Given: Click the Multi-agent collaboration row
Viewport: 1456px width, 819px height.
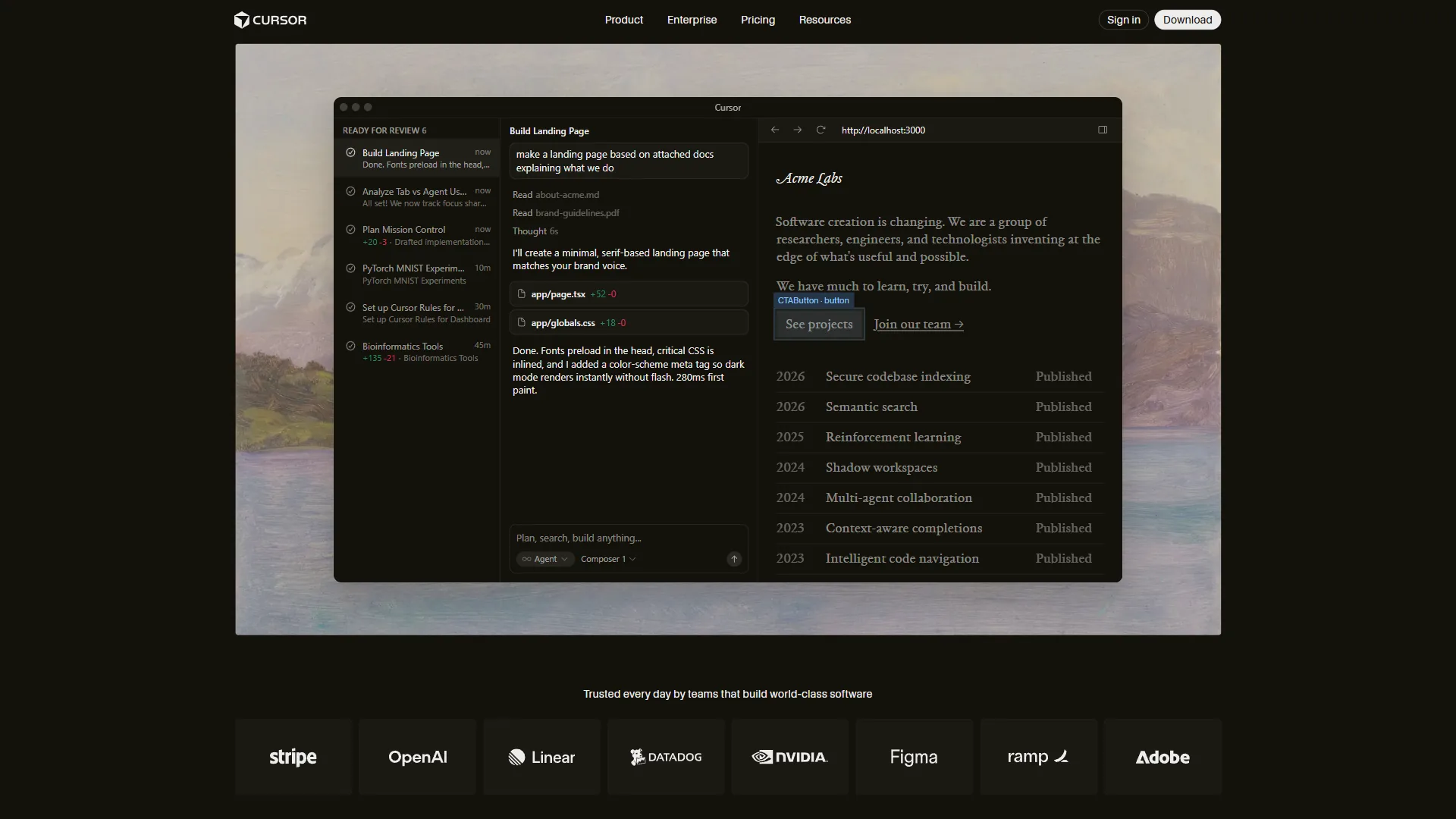Looking at the screenshot, I should pyautogui.click(x=939, y=497).
